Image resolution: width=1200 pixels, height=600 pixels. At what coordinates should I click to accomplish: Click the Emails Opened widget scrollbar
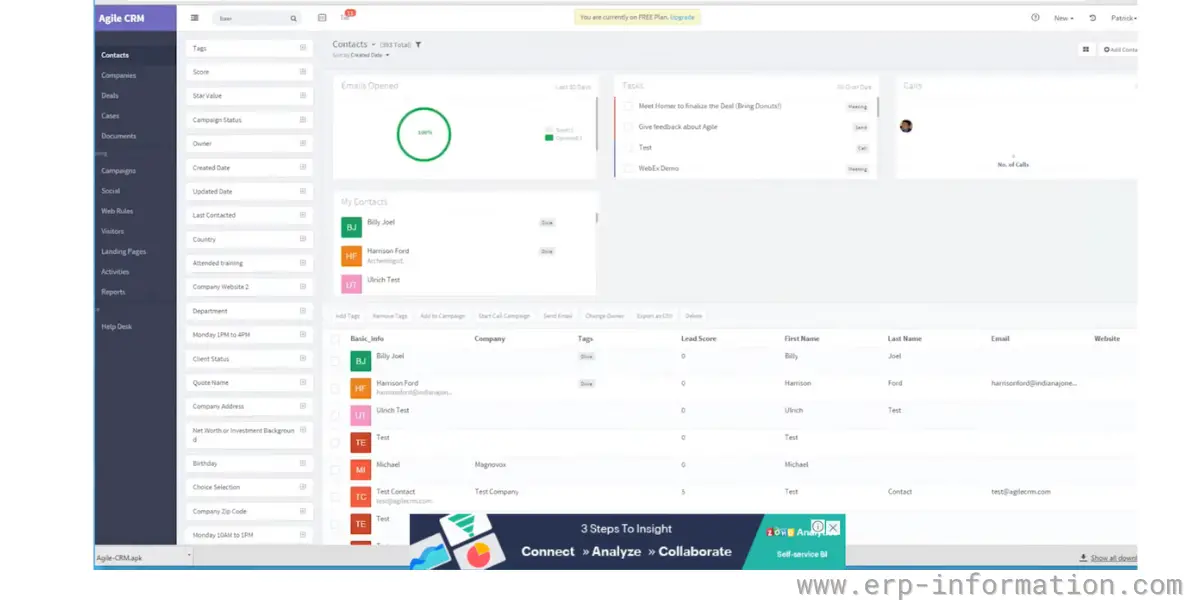[597, 124]
